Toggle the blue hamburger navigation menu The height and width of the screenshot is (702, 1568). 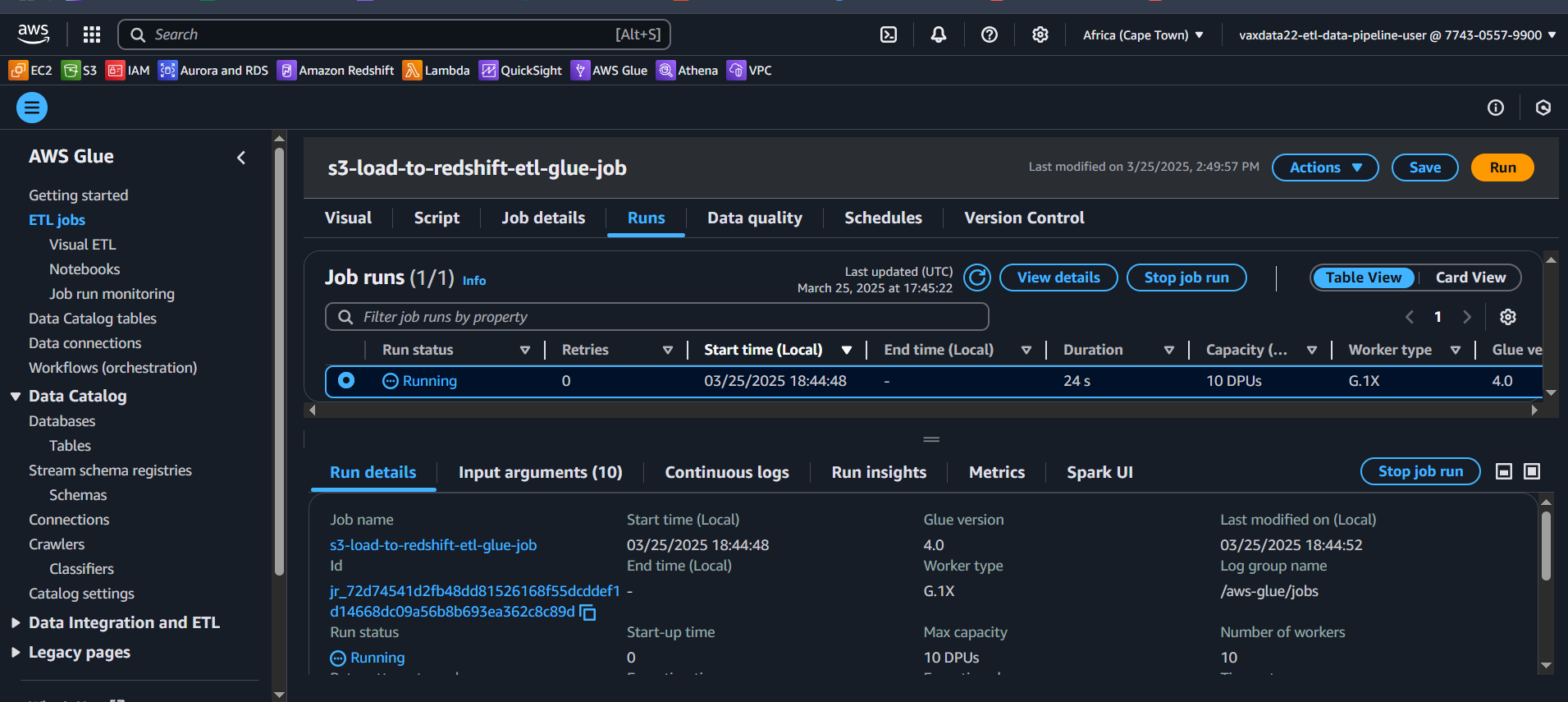point(32,108)
